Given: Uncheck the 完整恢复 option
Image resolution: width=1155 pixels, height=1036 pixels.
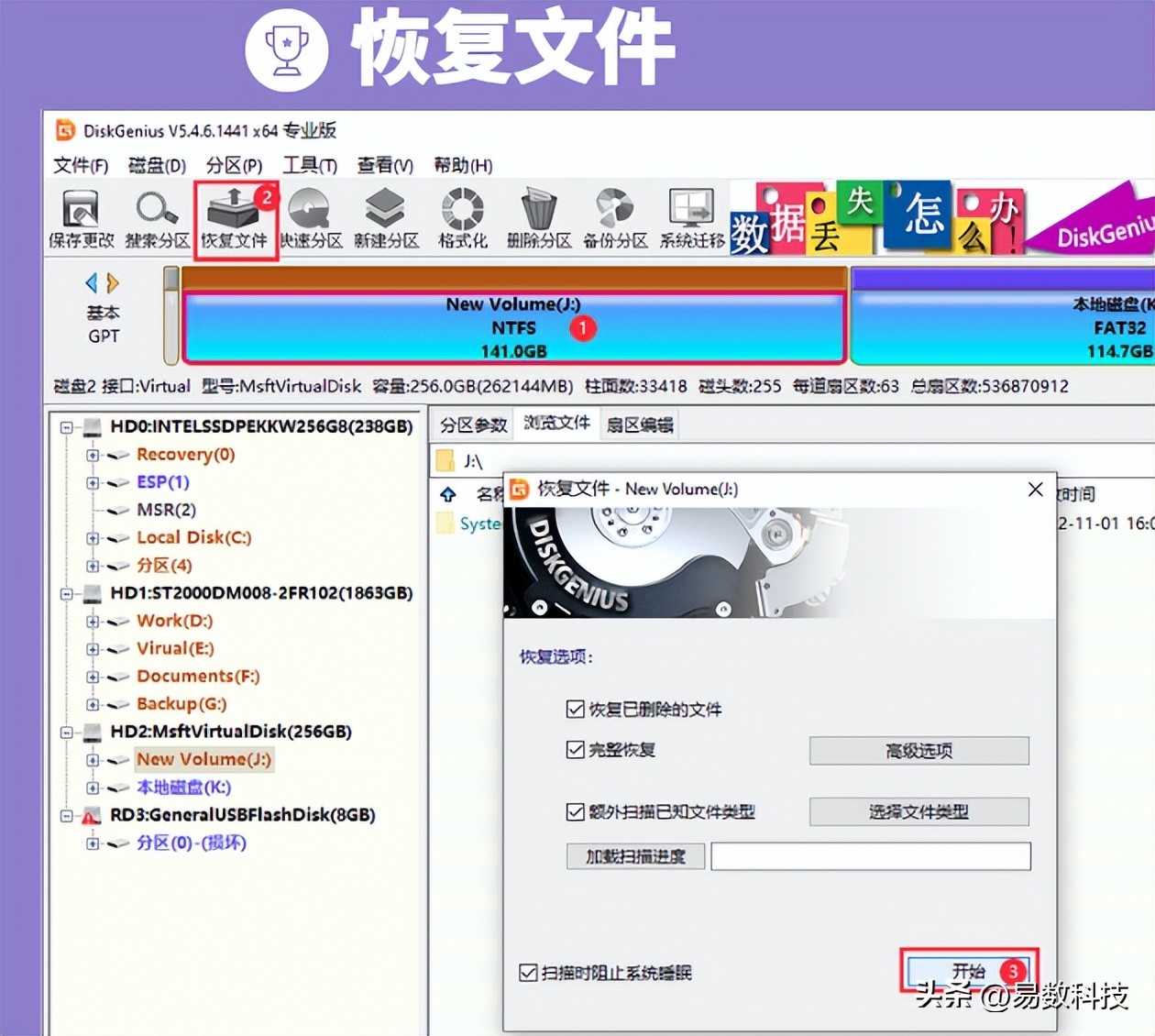Looking at the screenshot, I should (575, 749).
